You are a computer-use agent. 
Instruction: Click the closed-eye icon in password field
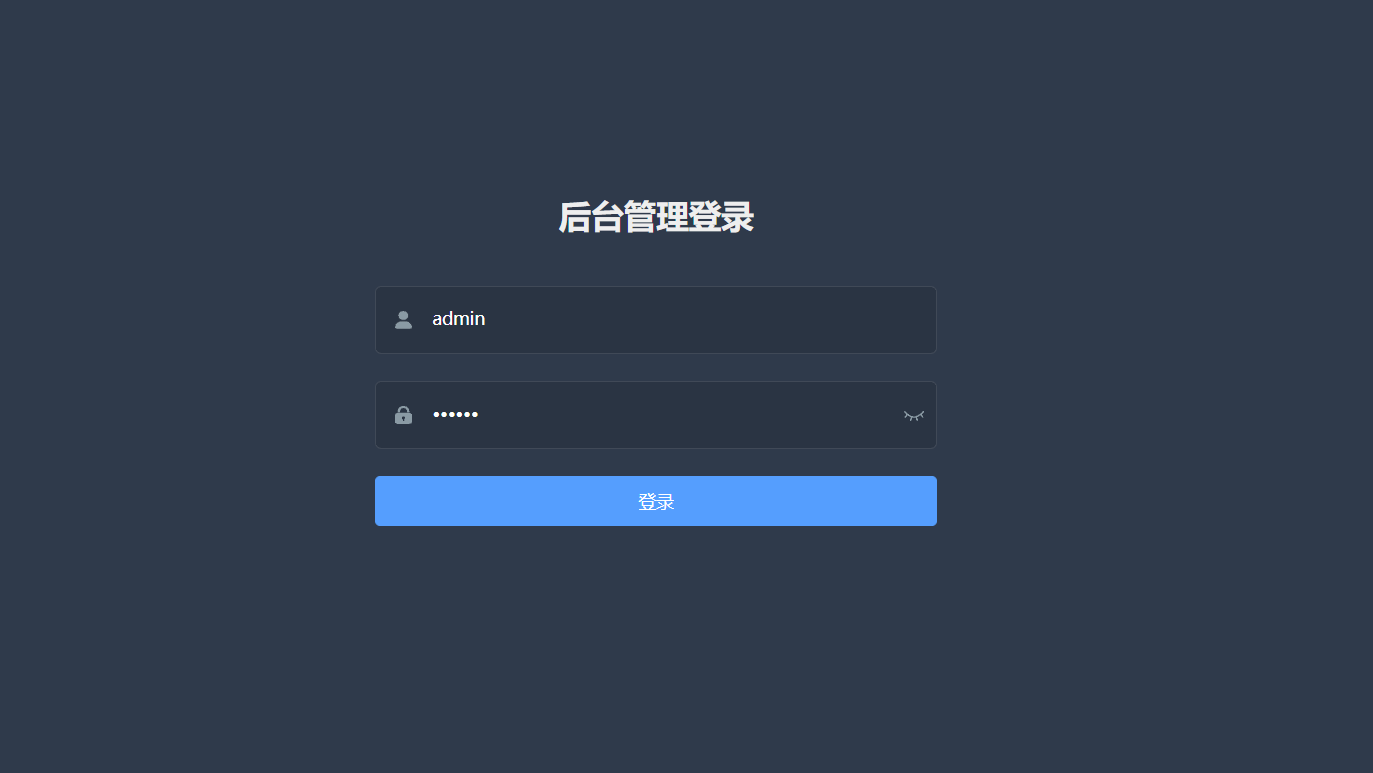914,415
